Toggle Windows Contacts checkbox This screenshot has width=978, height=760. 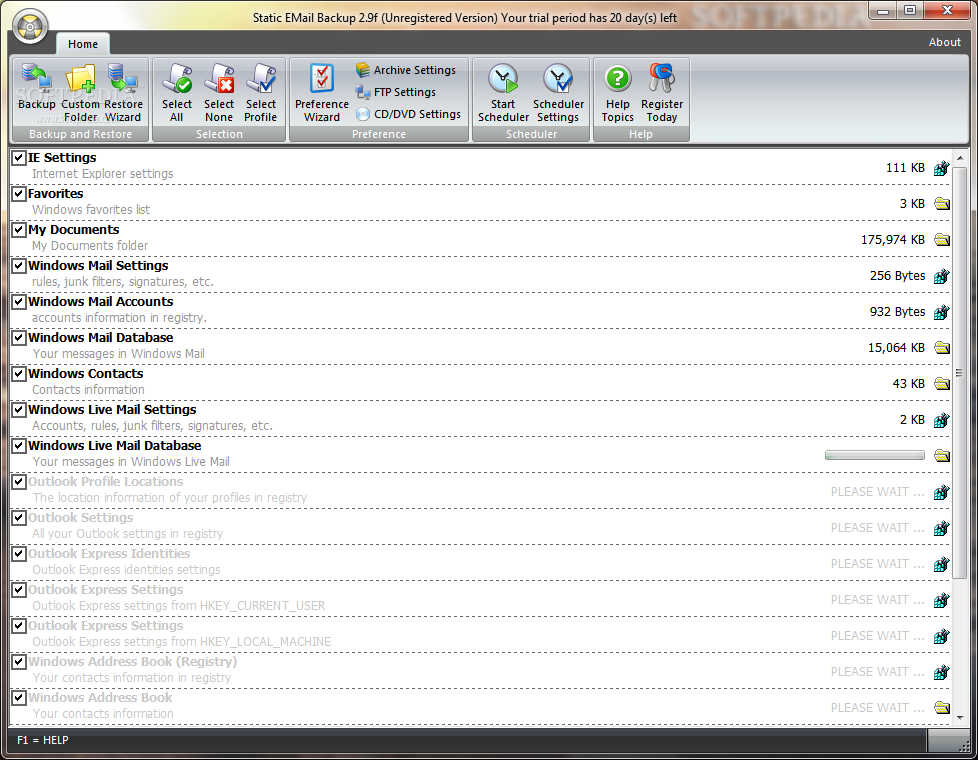[19, 374]
